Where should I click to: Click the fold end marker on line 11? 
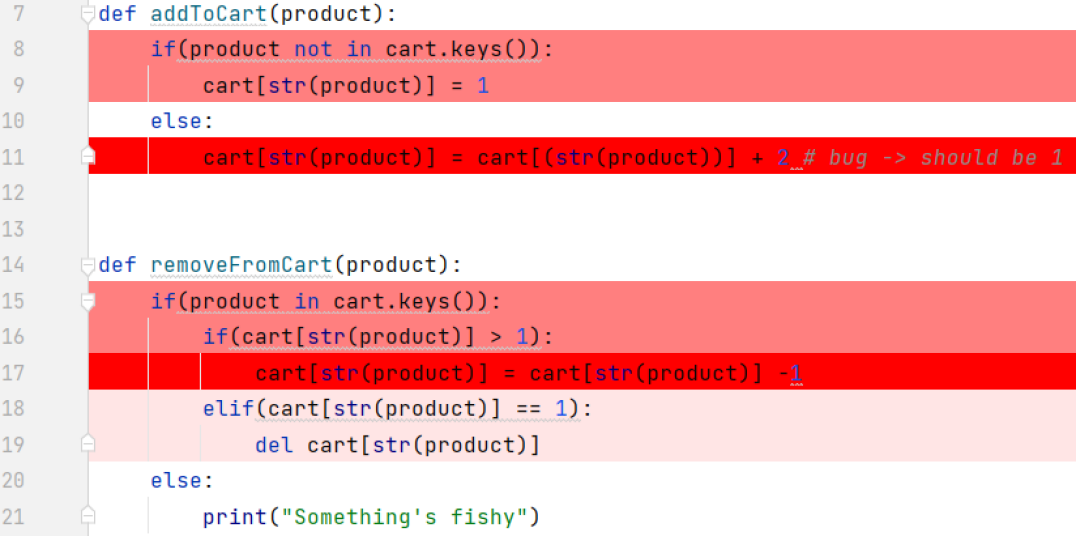(89, 157)
